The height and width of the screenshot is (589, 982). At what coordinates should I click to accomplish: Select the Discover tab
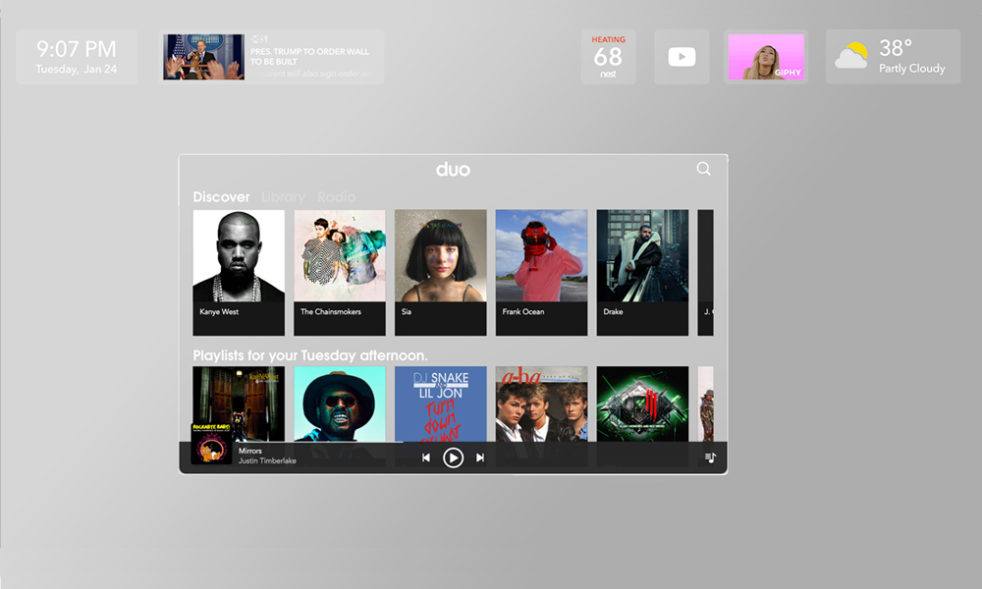221,197
